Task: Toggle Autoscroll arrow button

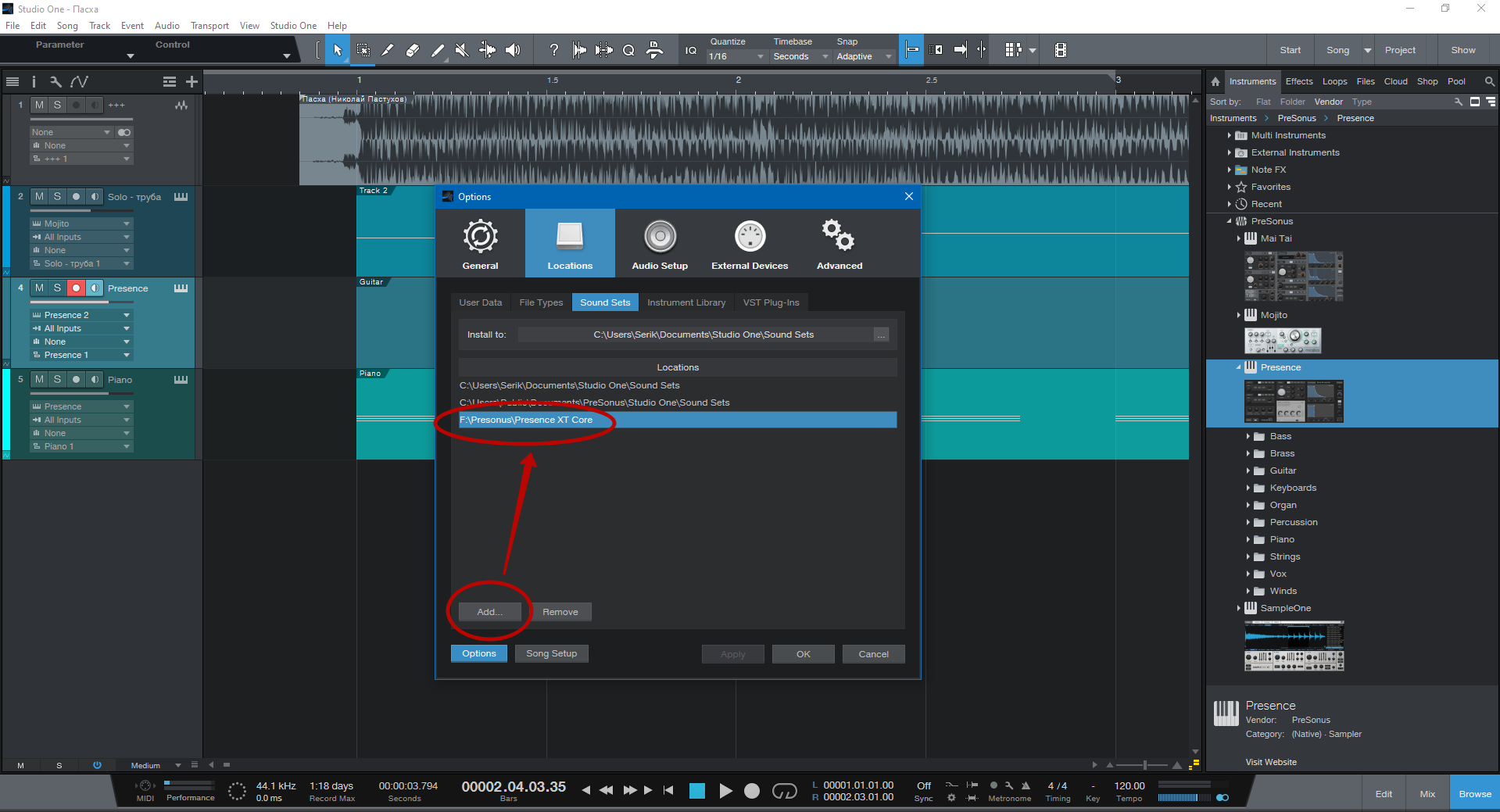Action: tap(961, 50)
